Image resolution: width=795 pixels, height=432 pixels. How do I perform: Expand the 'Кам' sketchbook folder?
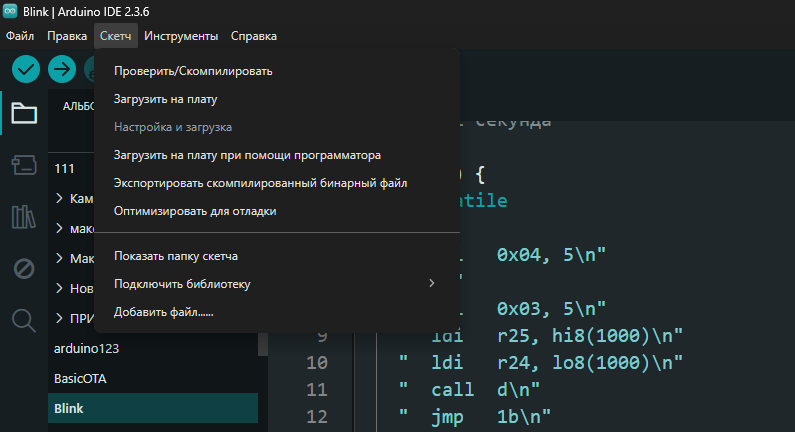point(60,198)
